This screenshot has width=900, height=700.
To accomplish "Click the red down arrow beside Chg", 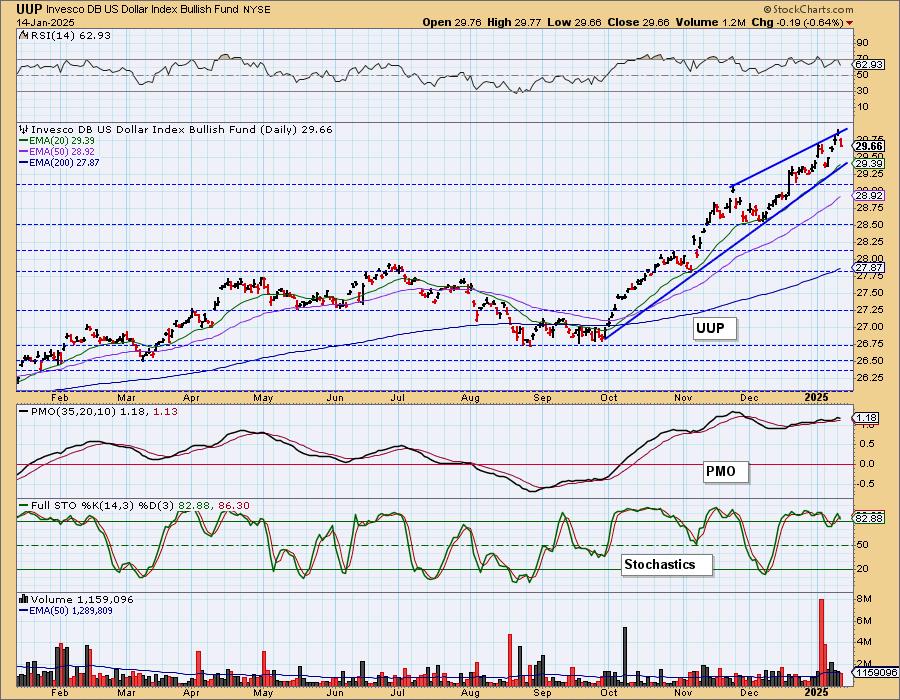I will (x=849, y=23).
